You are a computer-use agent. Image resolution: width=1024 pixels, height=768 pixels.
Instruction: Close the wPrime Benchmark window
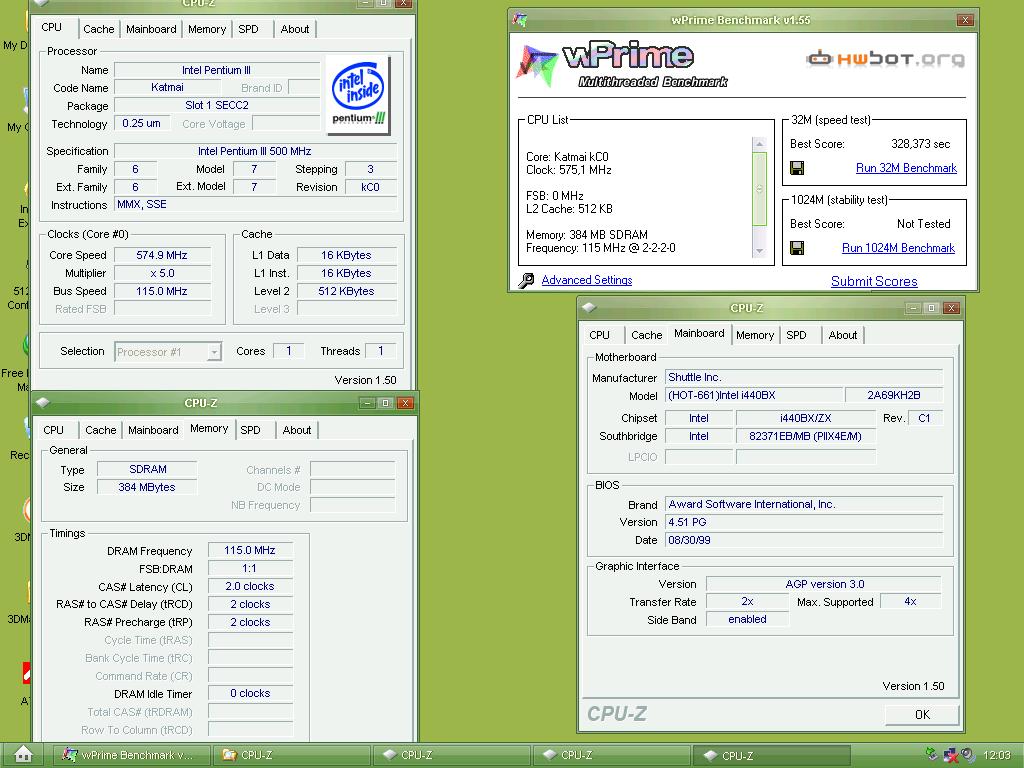pyautogui.click(x=965, y=20)
